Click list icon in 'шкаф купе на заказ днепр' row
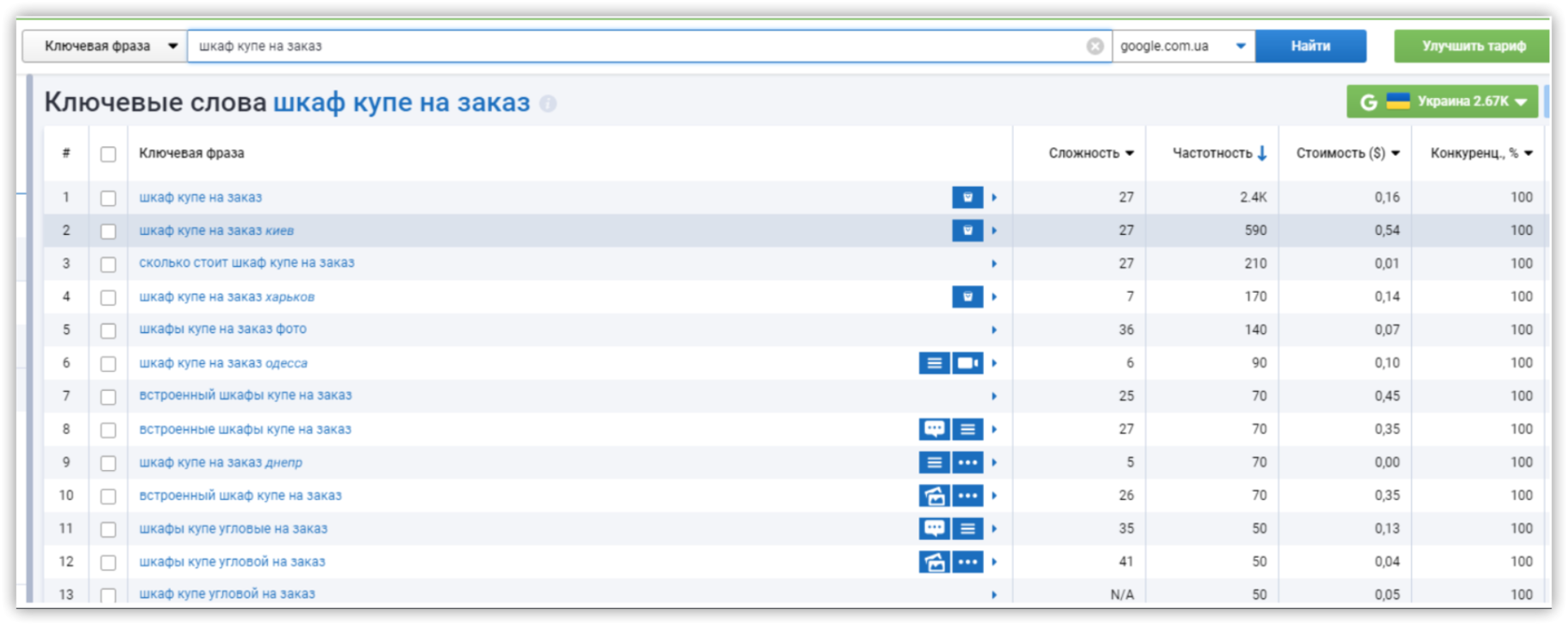Screen dimensions: 1568x625 pyautogui.click(x=934, y=462)
